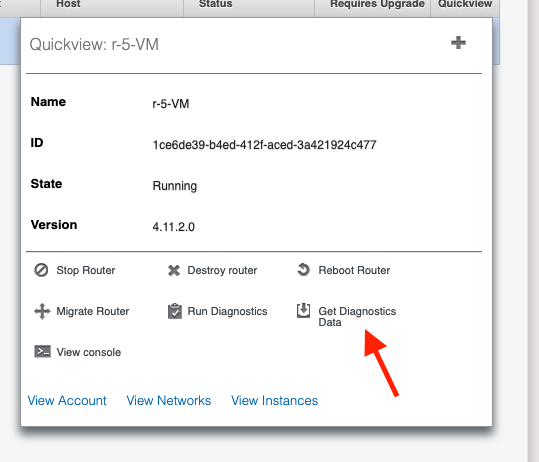The image size is (539, 462).
Task: Open the View Account link
Action: click(67, 401)
